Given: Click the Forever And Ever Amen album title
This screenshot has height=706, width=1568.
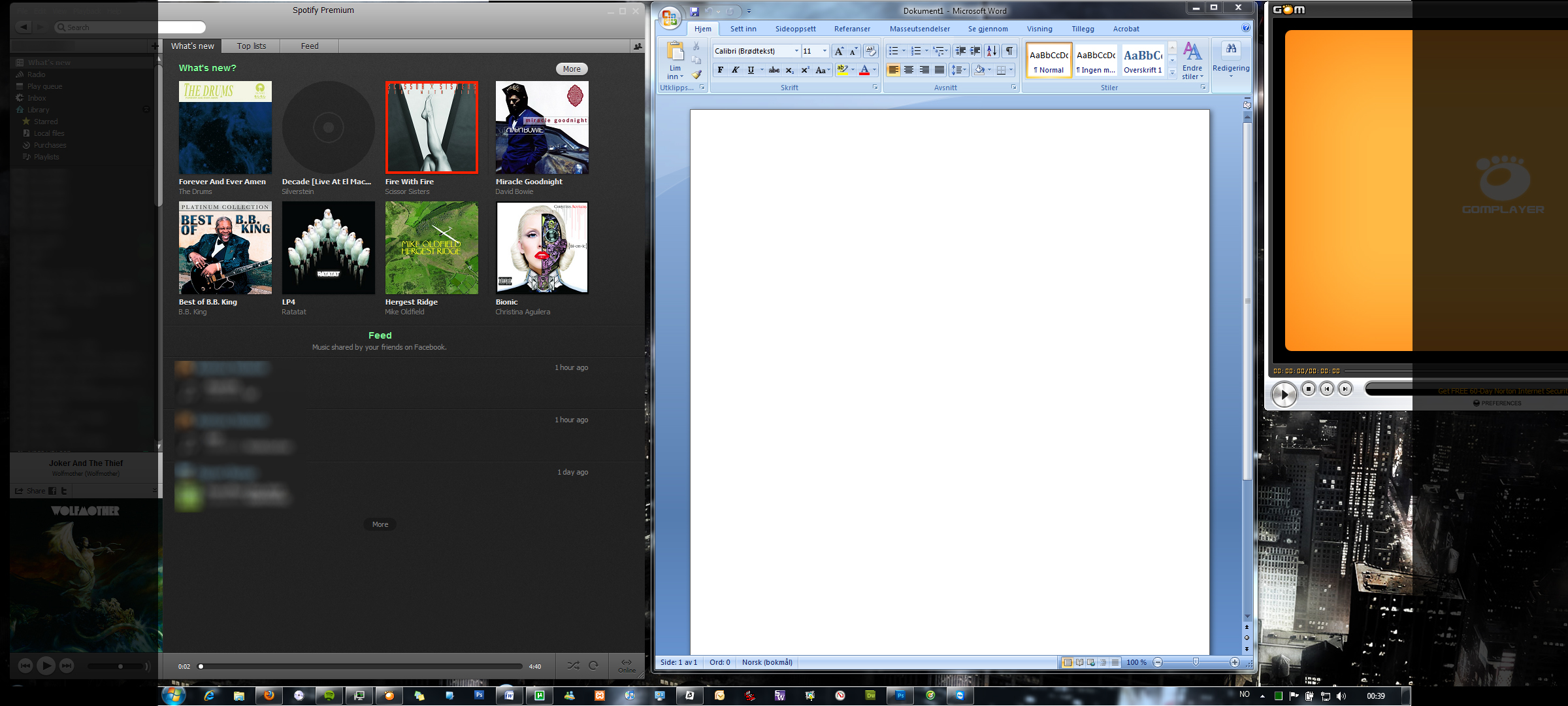Looking at the screenshot, I should coord(222,182).
